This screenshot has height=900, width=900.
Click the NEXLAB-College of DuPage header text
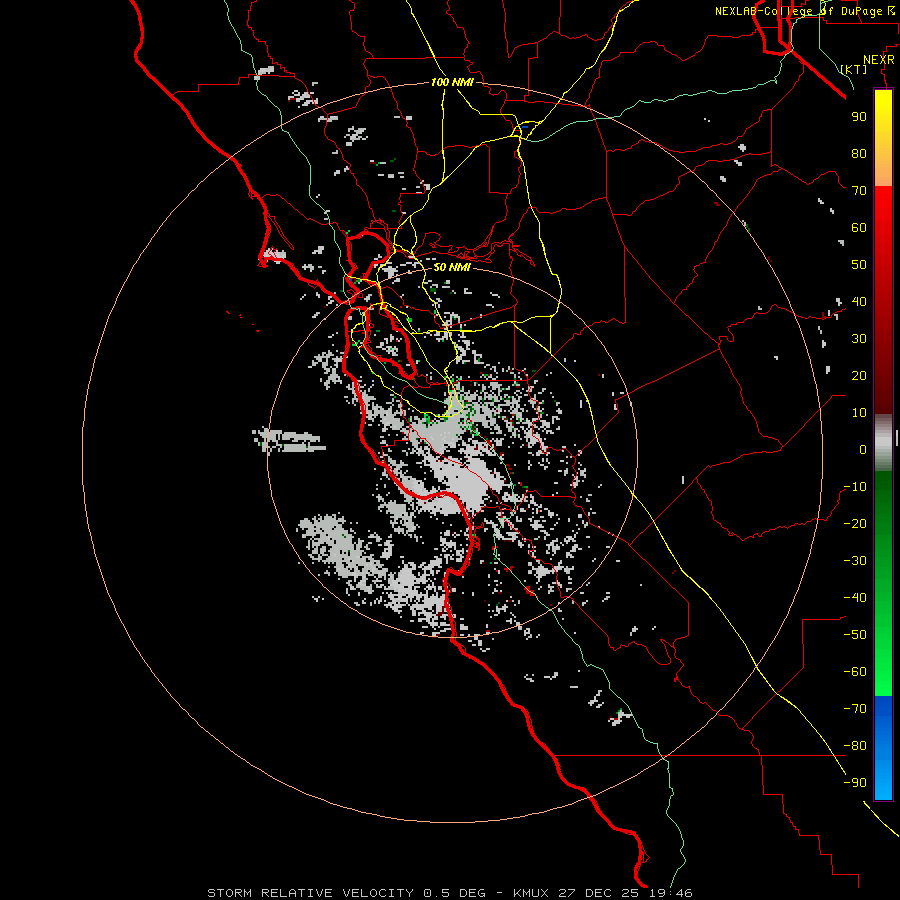tap(804, 11)
